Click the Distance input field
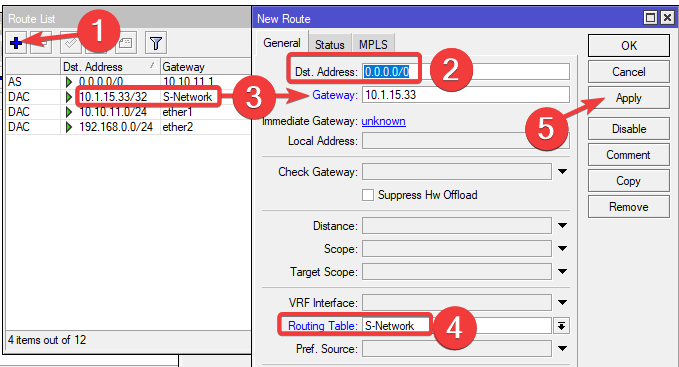This screenshot has height=367, width=679. click(x=457, y=225)
